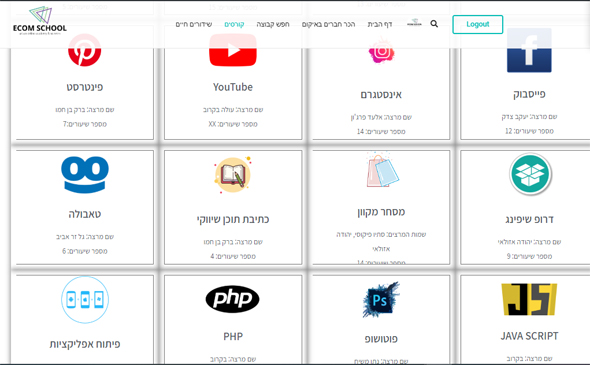590x365 pixels.
Task: Open the Photoshop Ps icon
Action: [x=380, y=300]
